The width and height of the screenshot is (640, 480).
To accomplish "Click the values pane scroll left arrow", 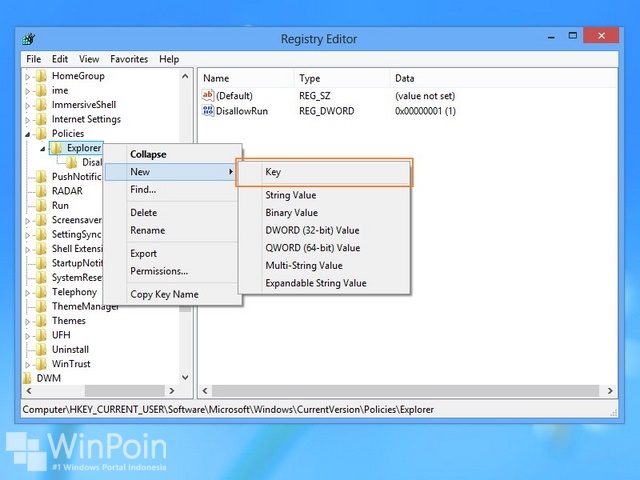I will click(205, 391).
